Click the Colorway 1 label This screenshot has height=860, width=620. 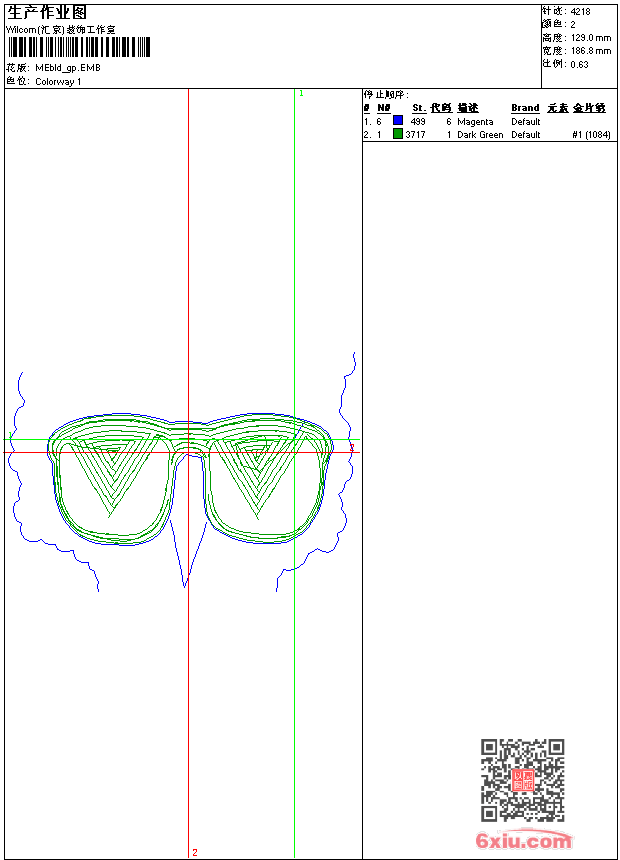coord(58,82)
